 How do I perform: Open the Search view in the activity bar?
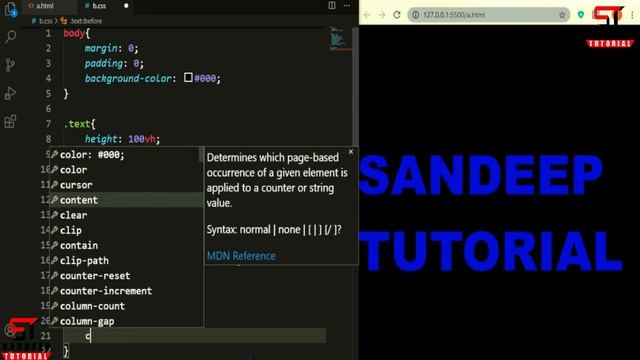pyautogui.click(x=11, y=37)
